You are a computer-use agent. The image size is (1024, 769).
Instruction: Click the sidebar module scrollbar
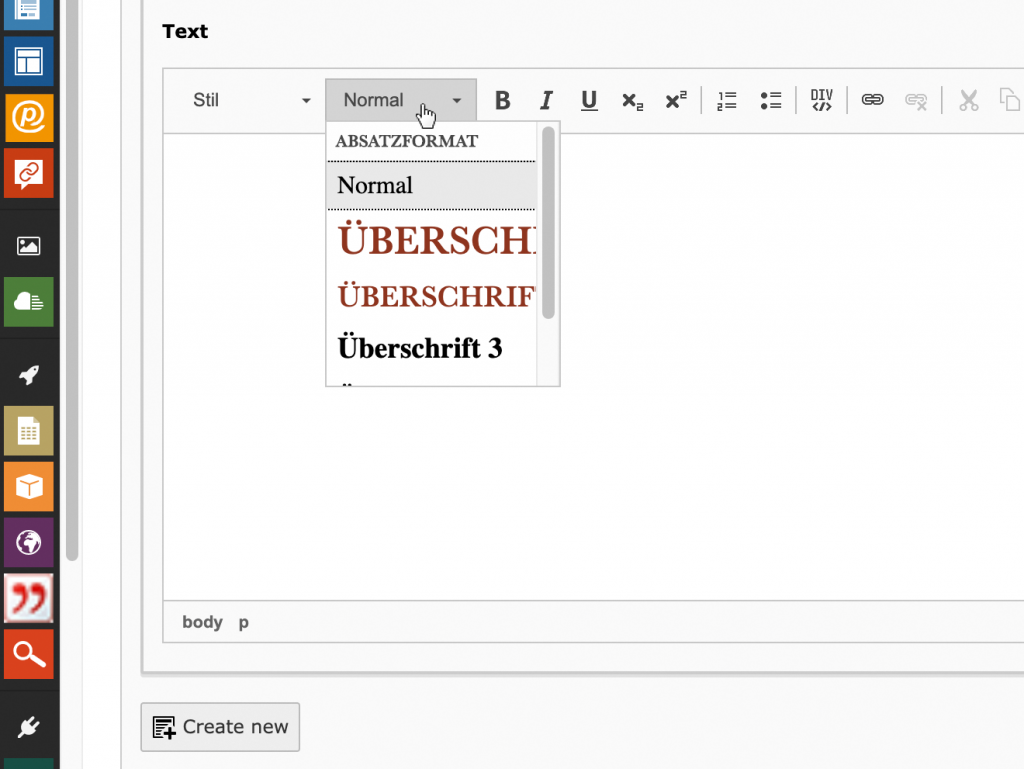click(72, 281)
